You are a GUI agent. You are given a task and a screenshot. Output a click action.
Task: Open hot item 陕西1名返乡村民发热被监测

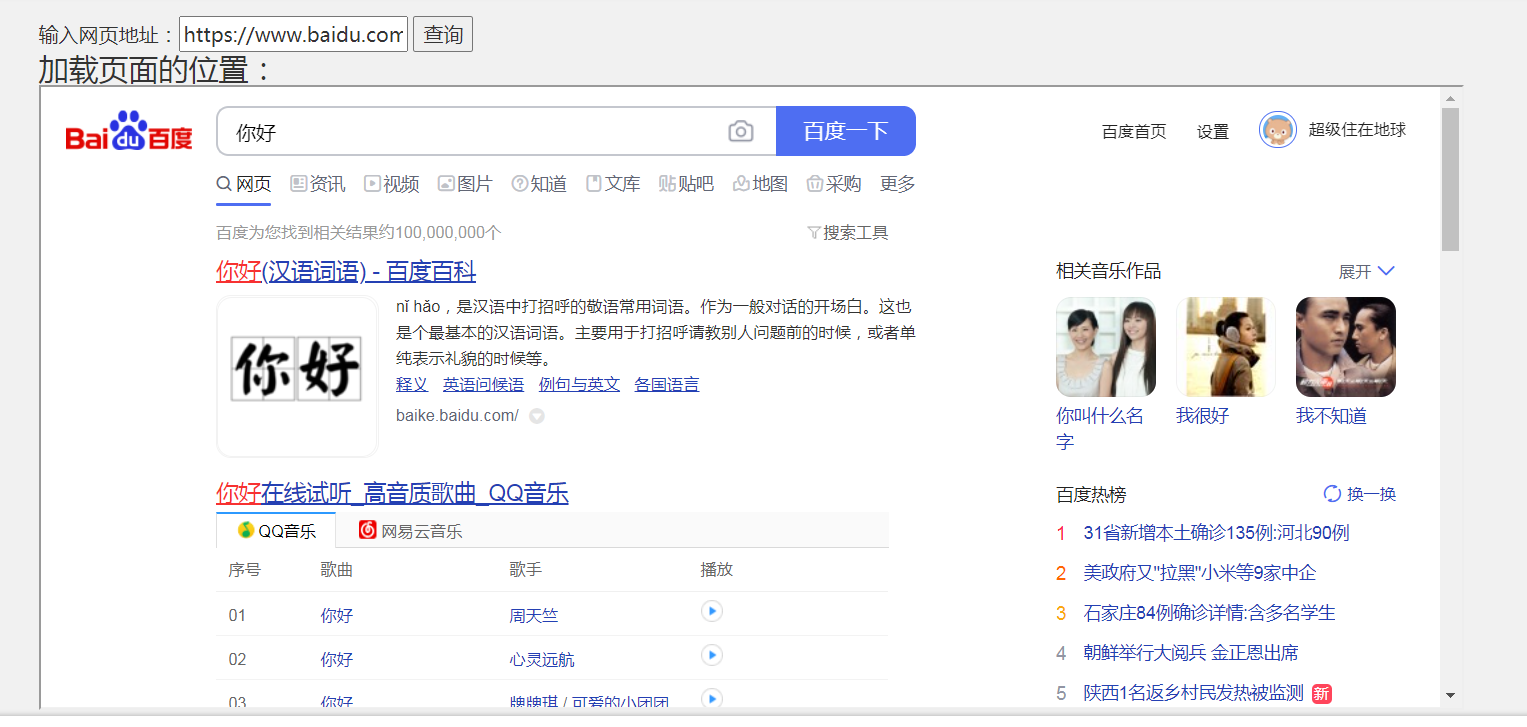click(1194, 693)
